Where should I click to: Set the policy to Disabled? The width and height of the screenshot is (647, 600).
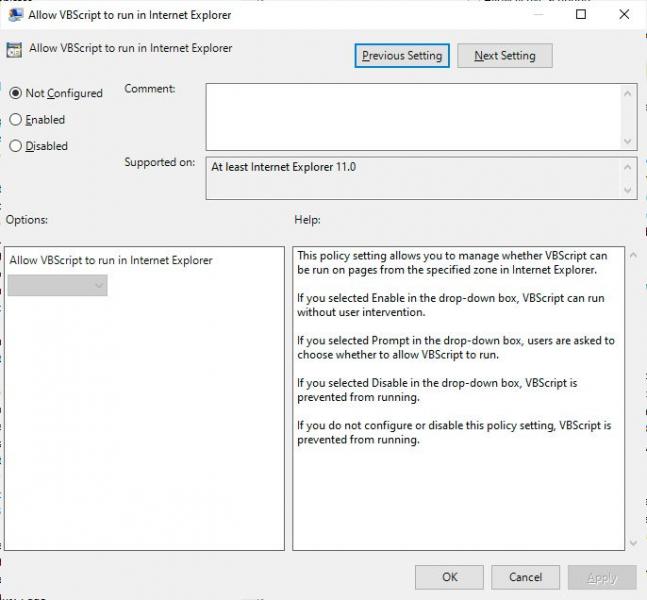(x=16, y=146)
